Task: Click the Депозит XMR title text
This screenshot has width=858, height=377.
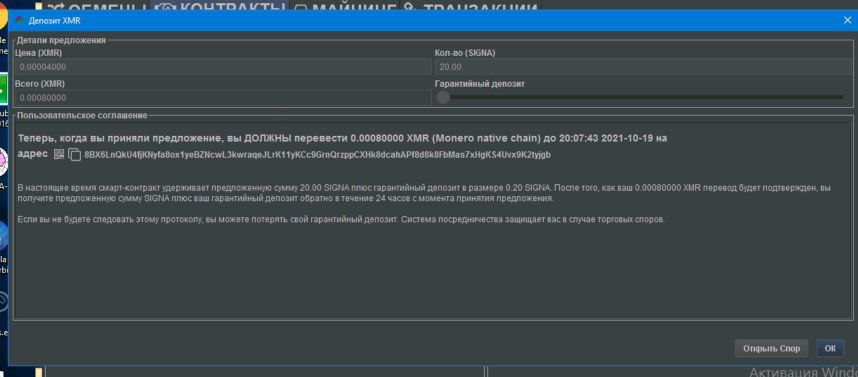Action: (55, 20)
